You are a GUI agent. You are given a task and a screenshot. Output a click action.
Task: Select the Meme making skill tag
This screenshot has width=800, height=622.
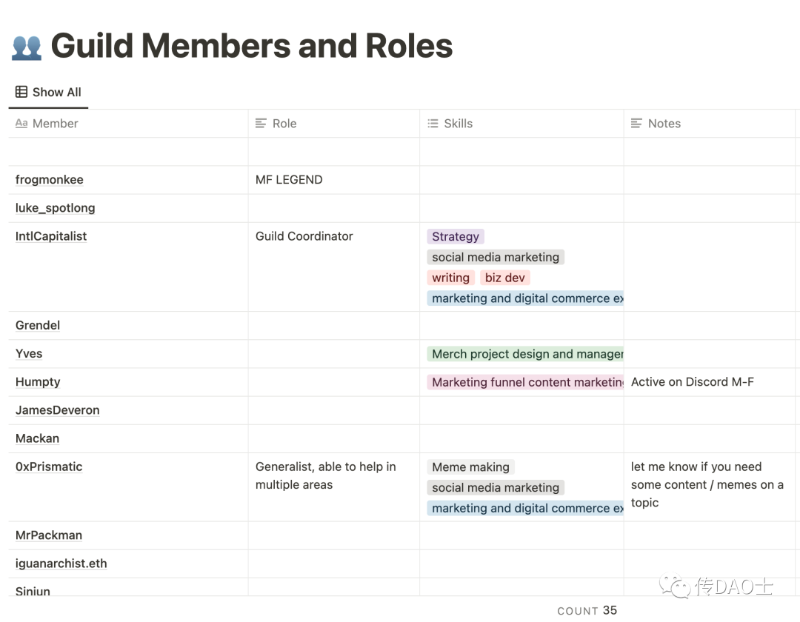point(470,467)
